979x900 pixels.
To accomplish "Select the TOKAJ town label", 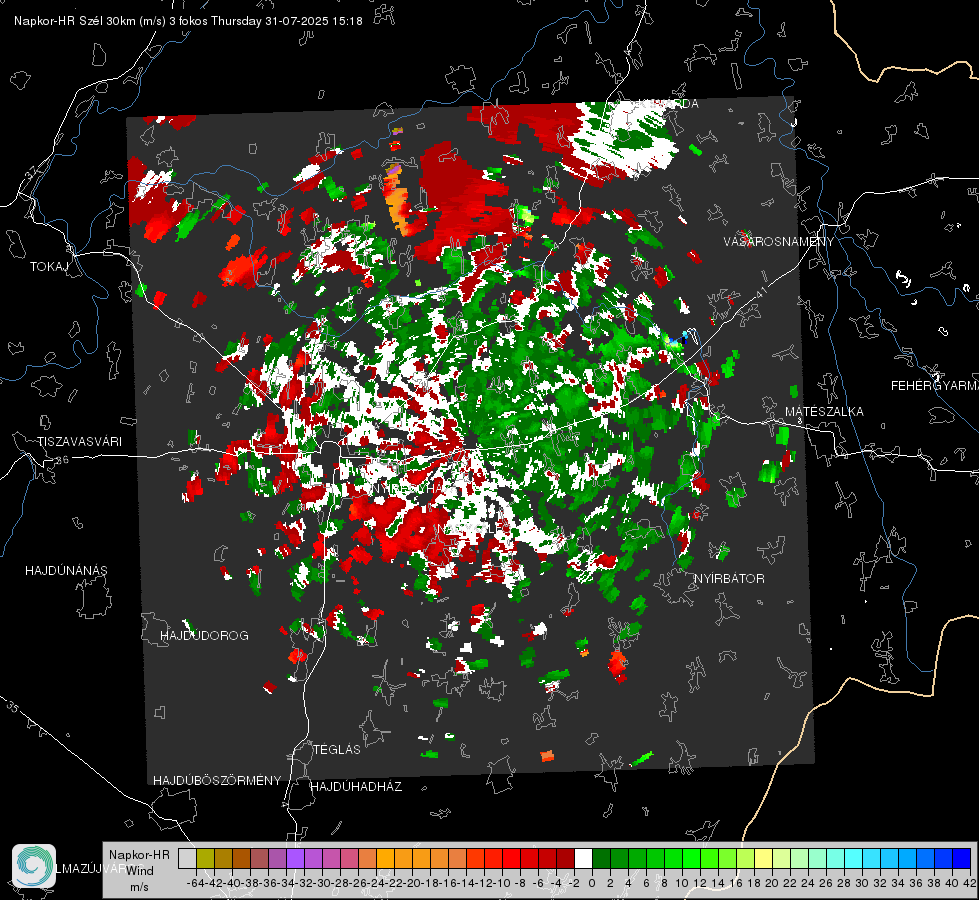I will coord(49,267).
